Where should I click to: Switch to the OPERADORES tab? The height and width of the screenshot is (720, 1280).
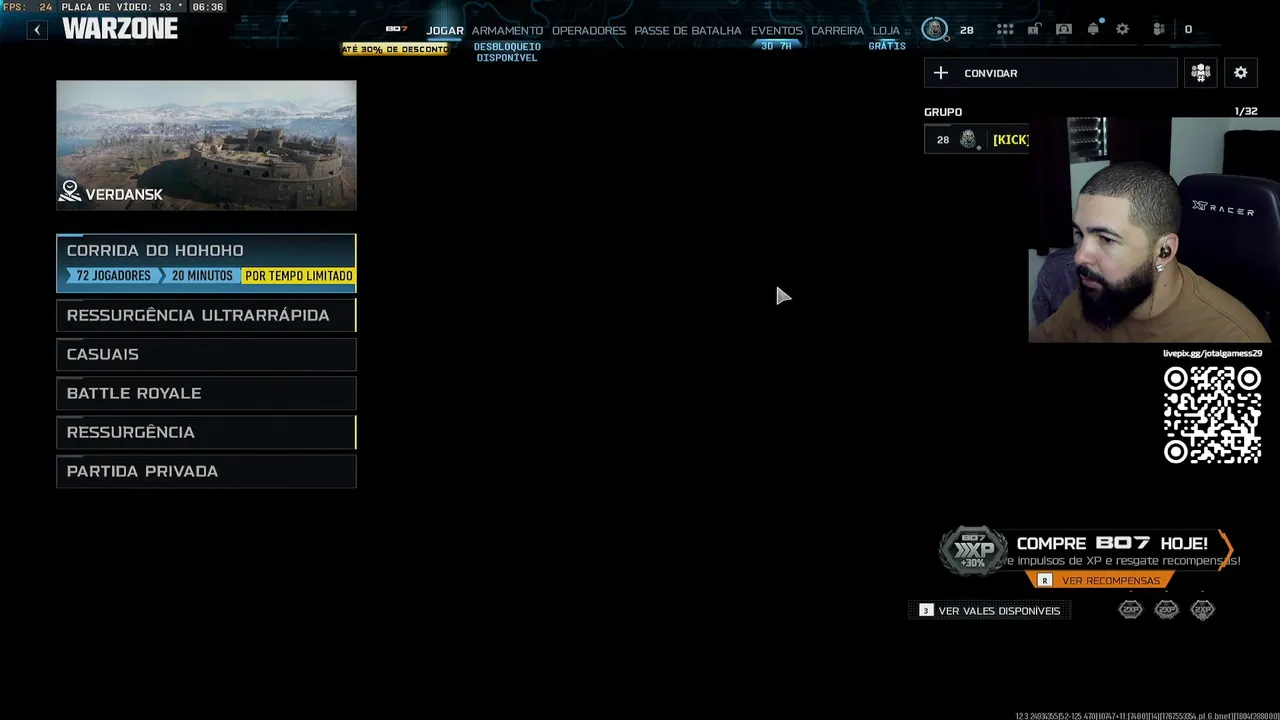[589, 31]
